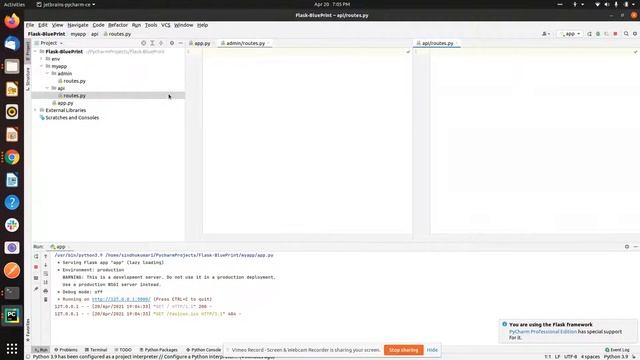This screenshot has height=360, width=640.
Task: Hide the Project tool window with minus icon
Action: coord(180,43)
